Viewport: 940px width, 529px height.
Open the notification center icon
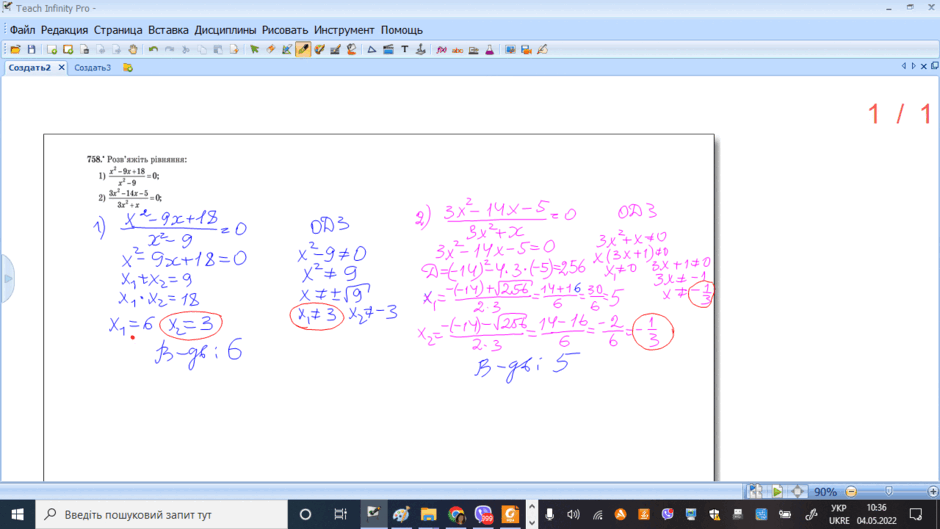click(915, 515)
